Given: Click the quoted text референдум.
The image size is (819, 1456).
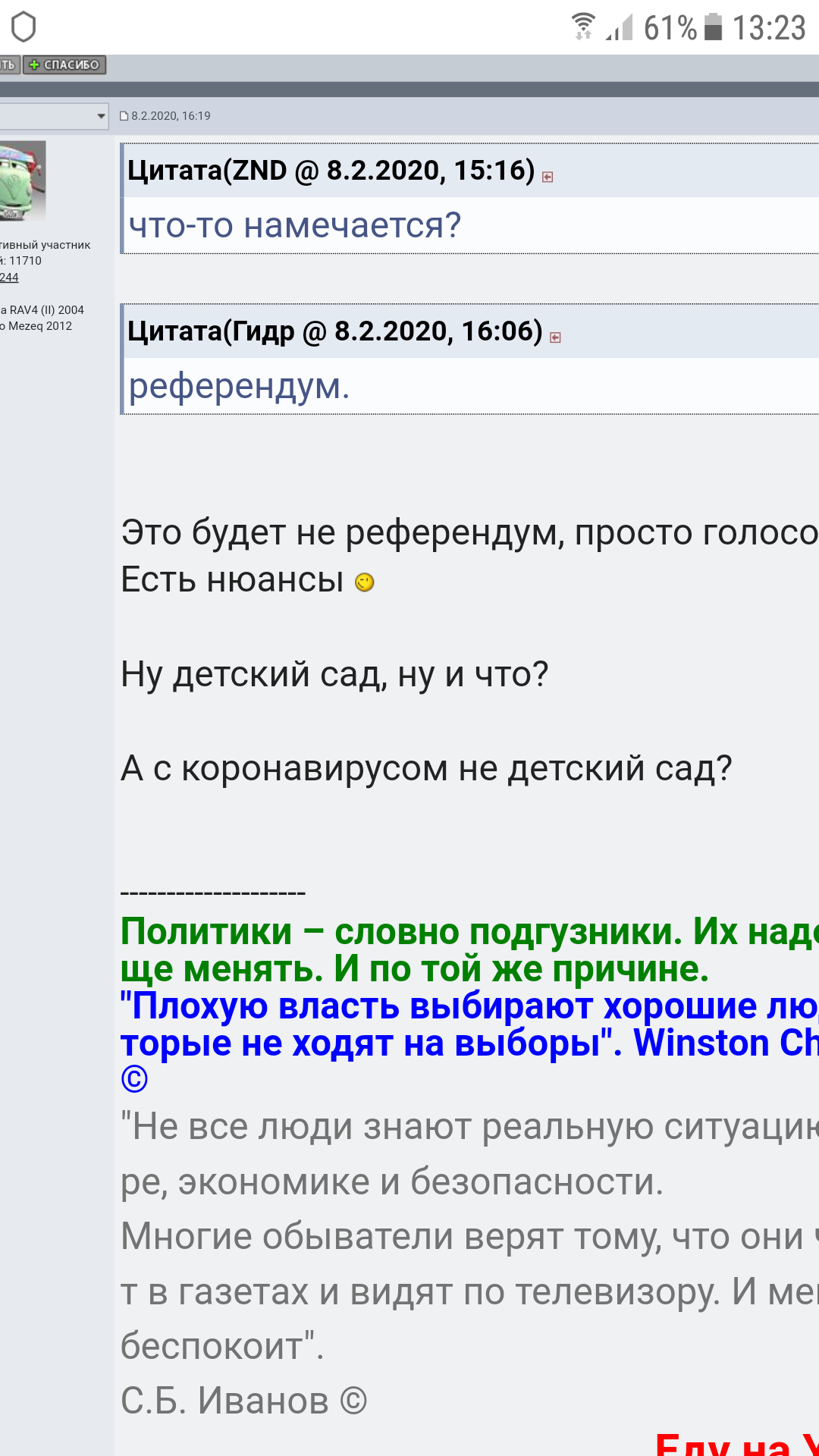Looking at the screenshot, I should tap(239, 387).
